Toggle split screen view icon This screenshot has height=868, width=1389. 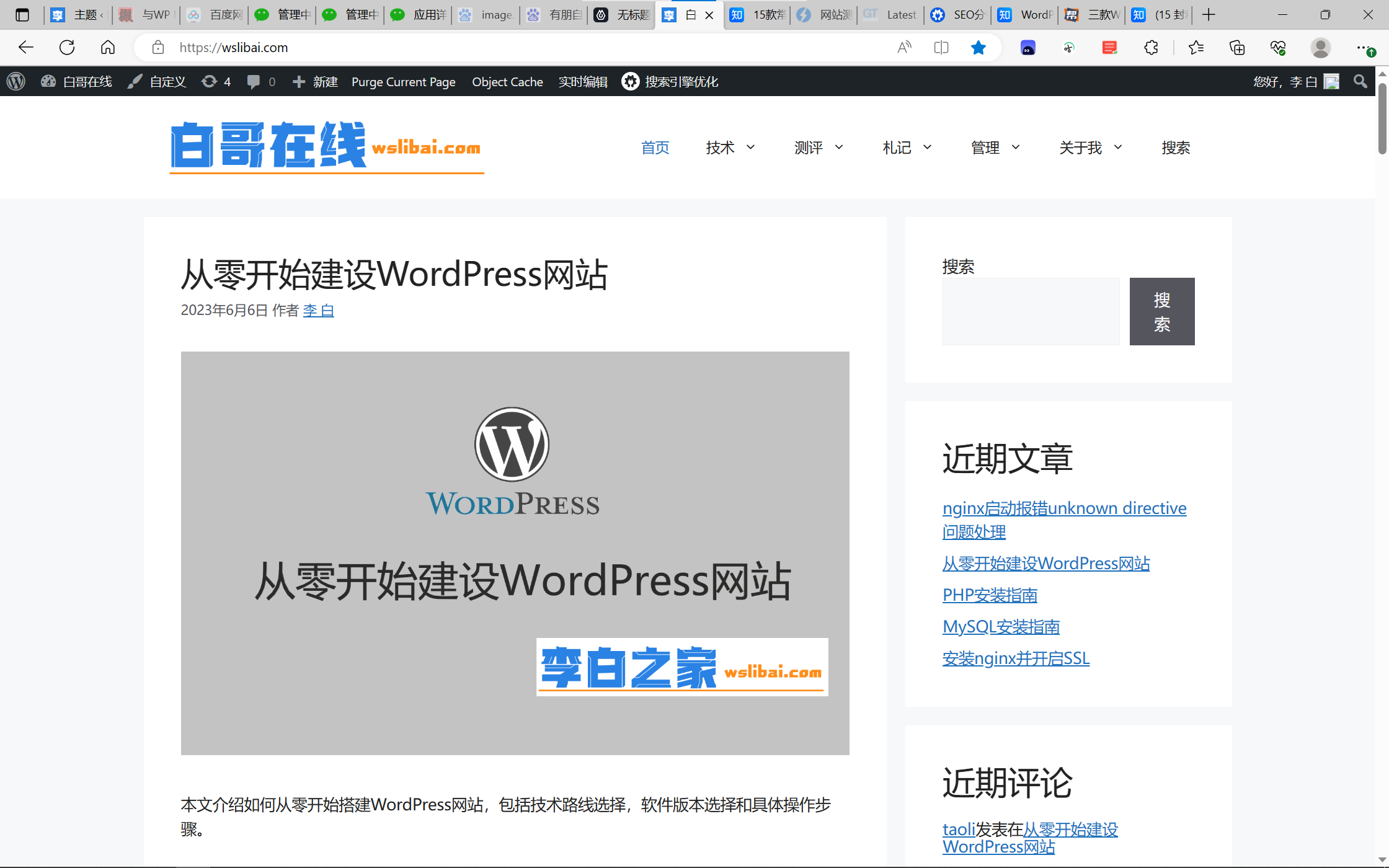941,48
